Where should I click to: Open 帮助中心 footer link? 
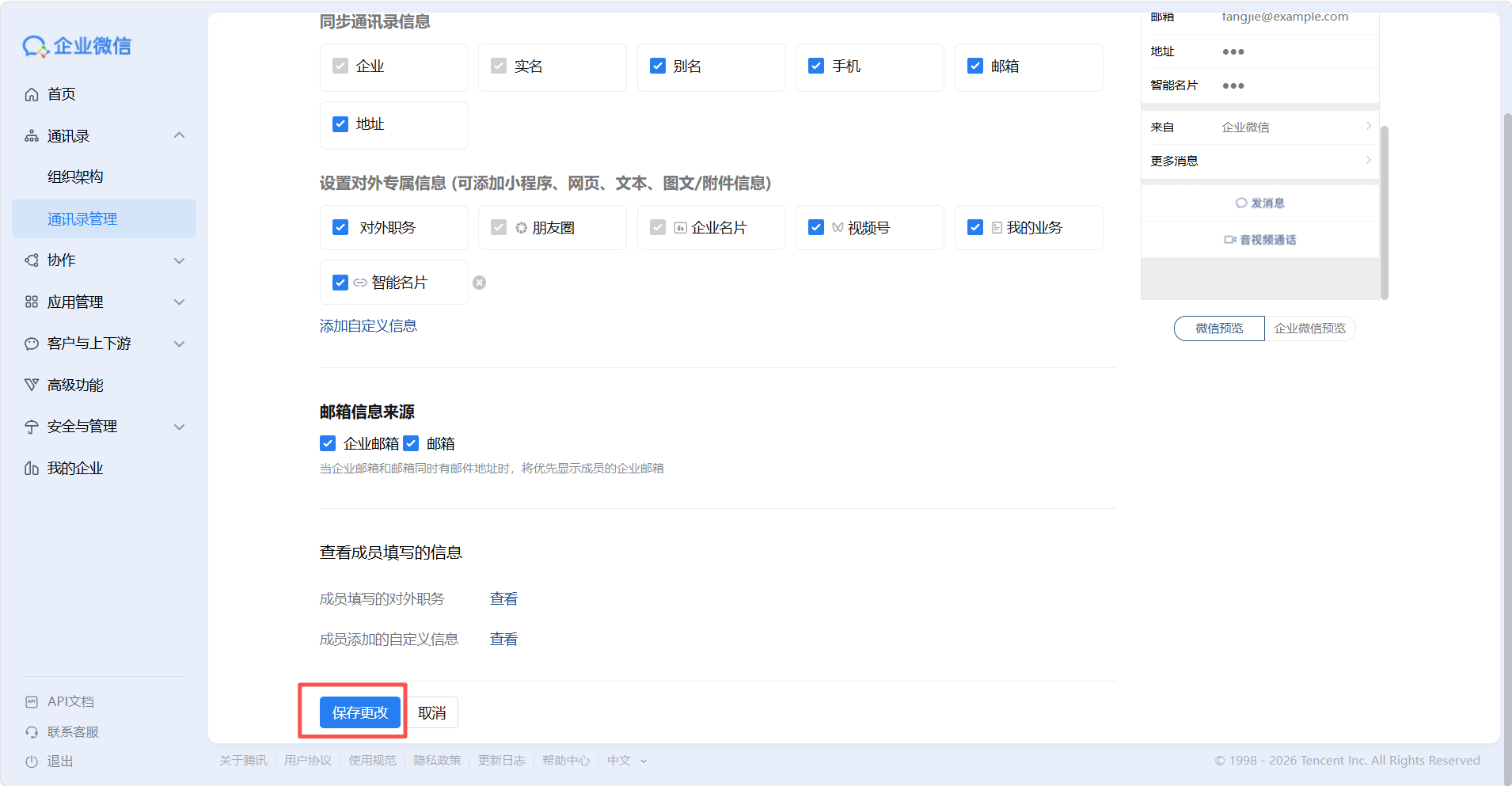coord(566,761)
